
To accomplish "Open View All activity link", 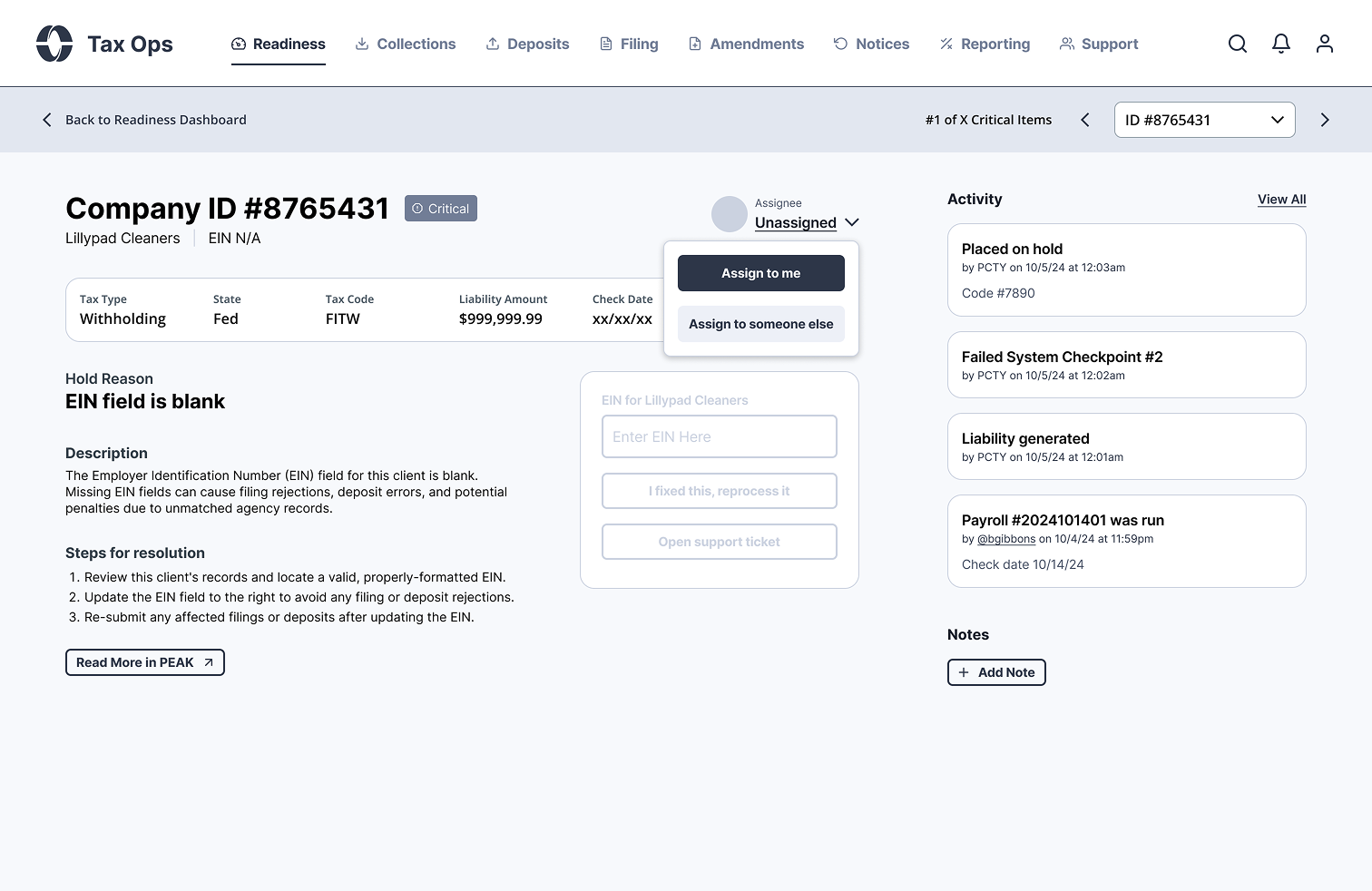I will point(1281,200).
